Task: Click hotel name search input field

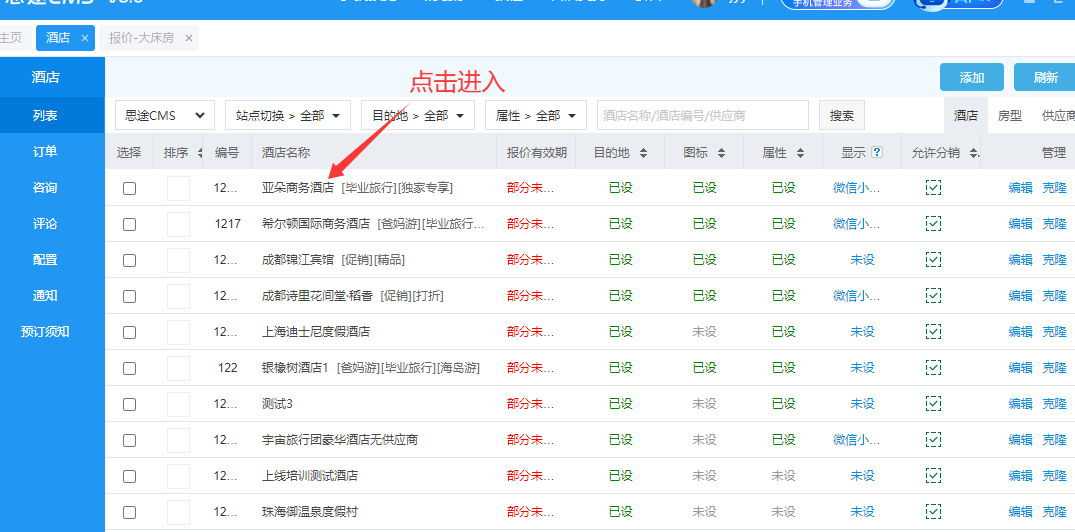Action: [702, 116]
